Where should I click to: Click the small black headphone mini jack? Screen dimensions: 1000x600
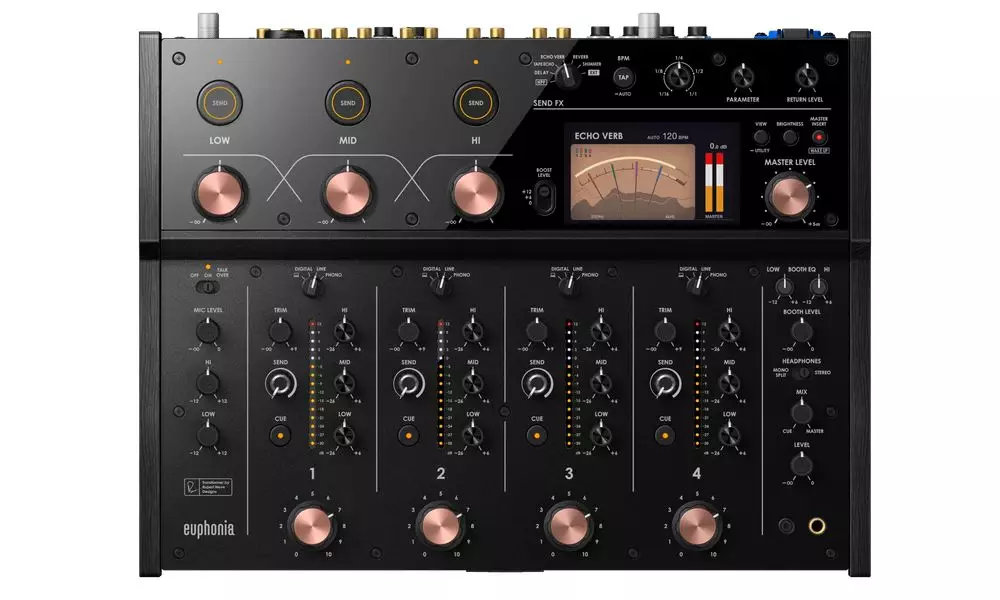pyautogui.click(x=786, y=526)
